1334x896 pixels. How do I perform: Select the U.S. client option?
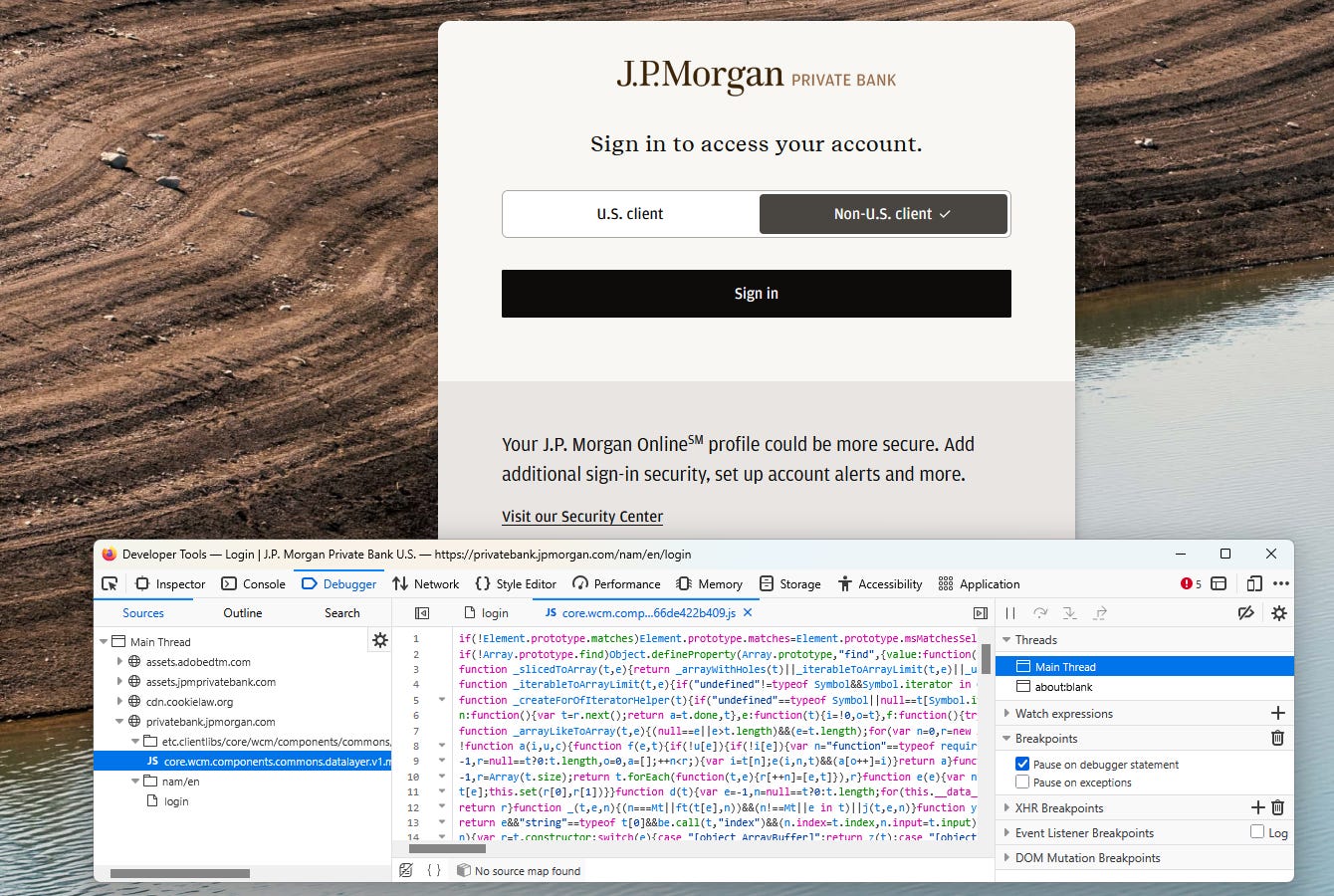[630, 214]
